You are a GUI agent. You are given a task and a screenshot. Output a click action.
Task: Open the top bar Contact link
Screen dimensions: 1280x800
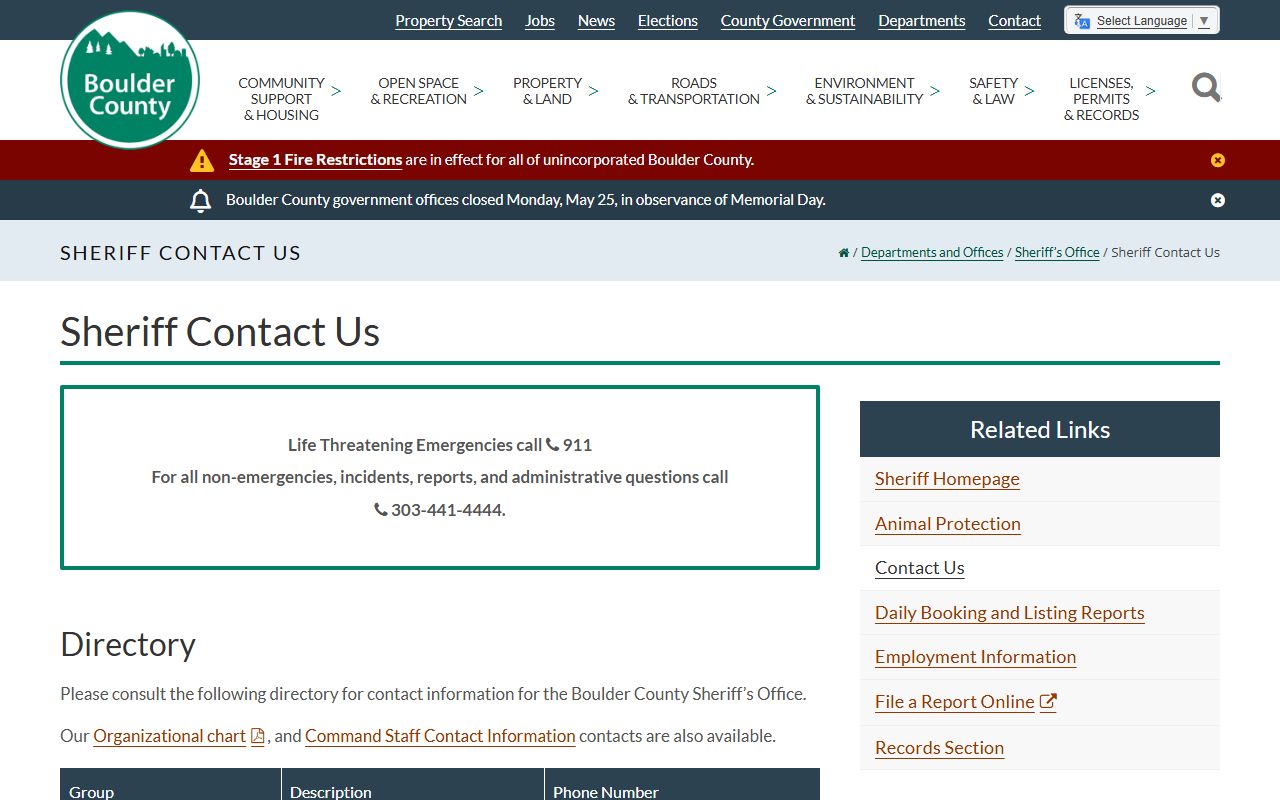tap(1015, 21)
